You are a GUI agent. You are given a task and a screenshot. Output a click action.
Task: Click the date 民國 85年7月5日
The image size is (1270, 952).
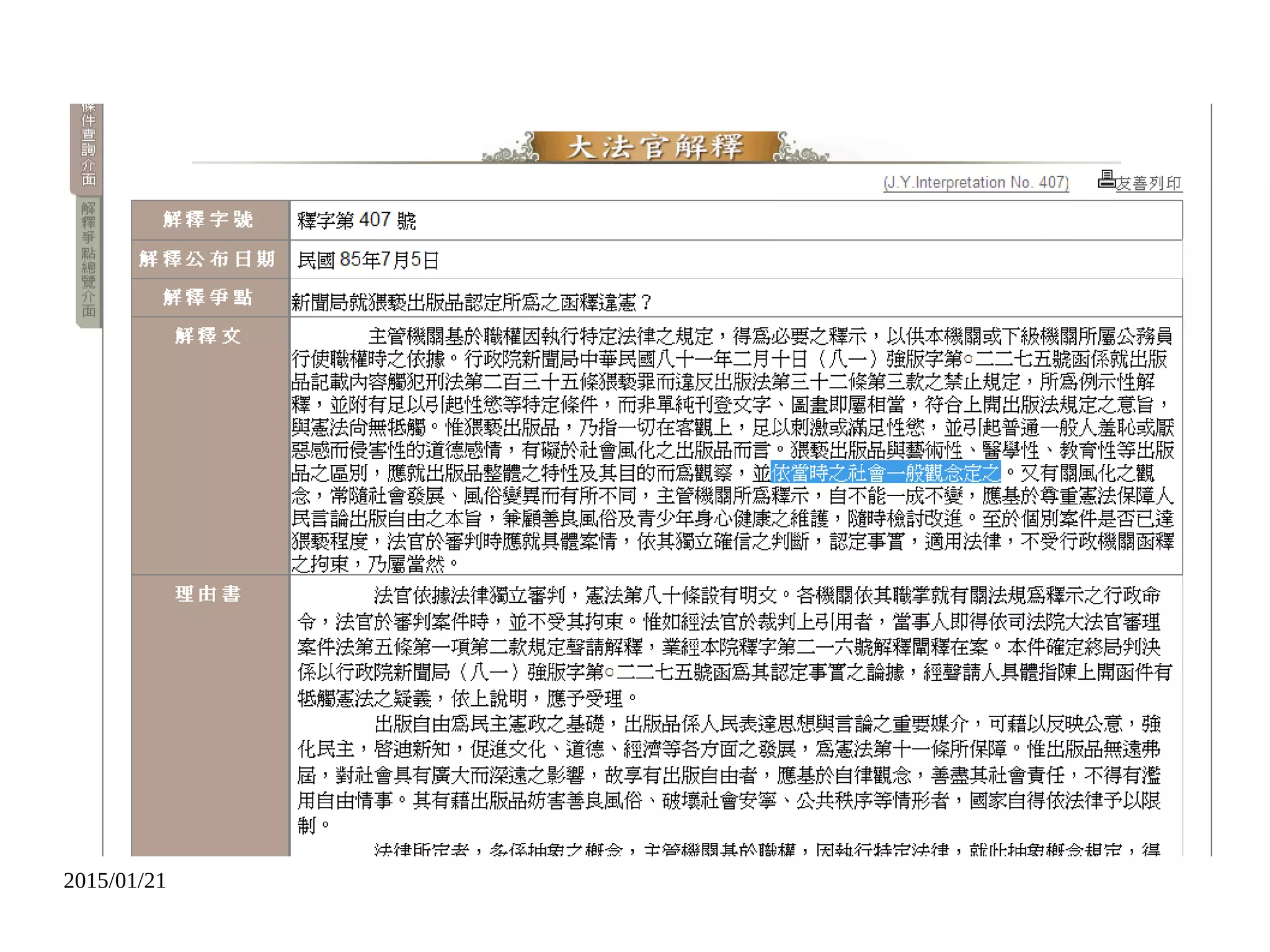[x=368, y=259]
